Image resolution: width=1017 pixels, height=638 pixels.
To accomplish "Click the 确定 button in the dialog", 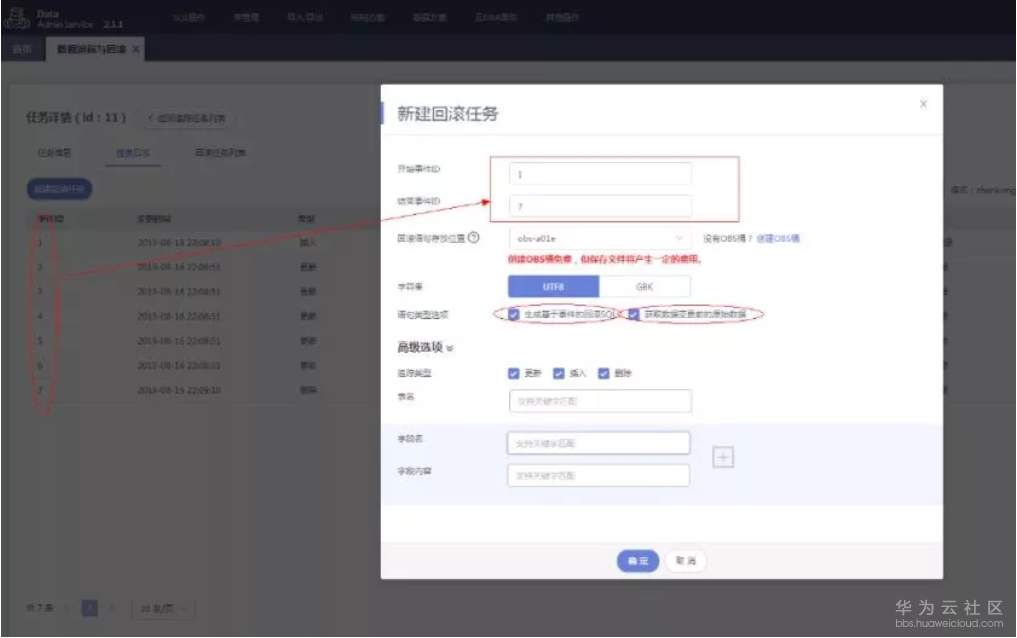I will (638, 561).
